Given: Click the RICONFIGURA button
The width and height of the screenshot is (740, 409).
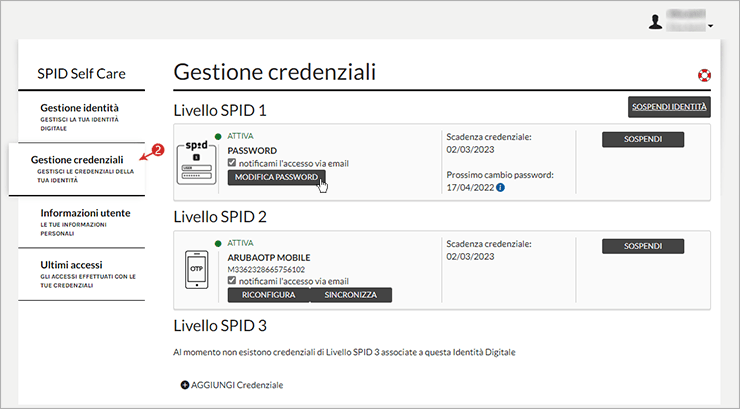Looking at the screenshot, I should point(269,295).
